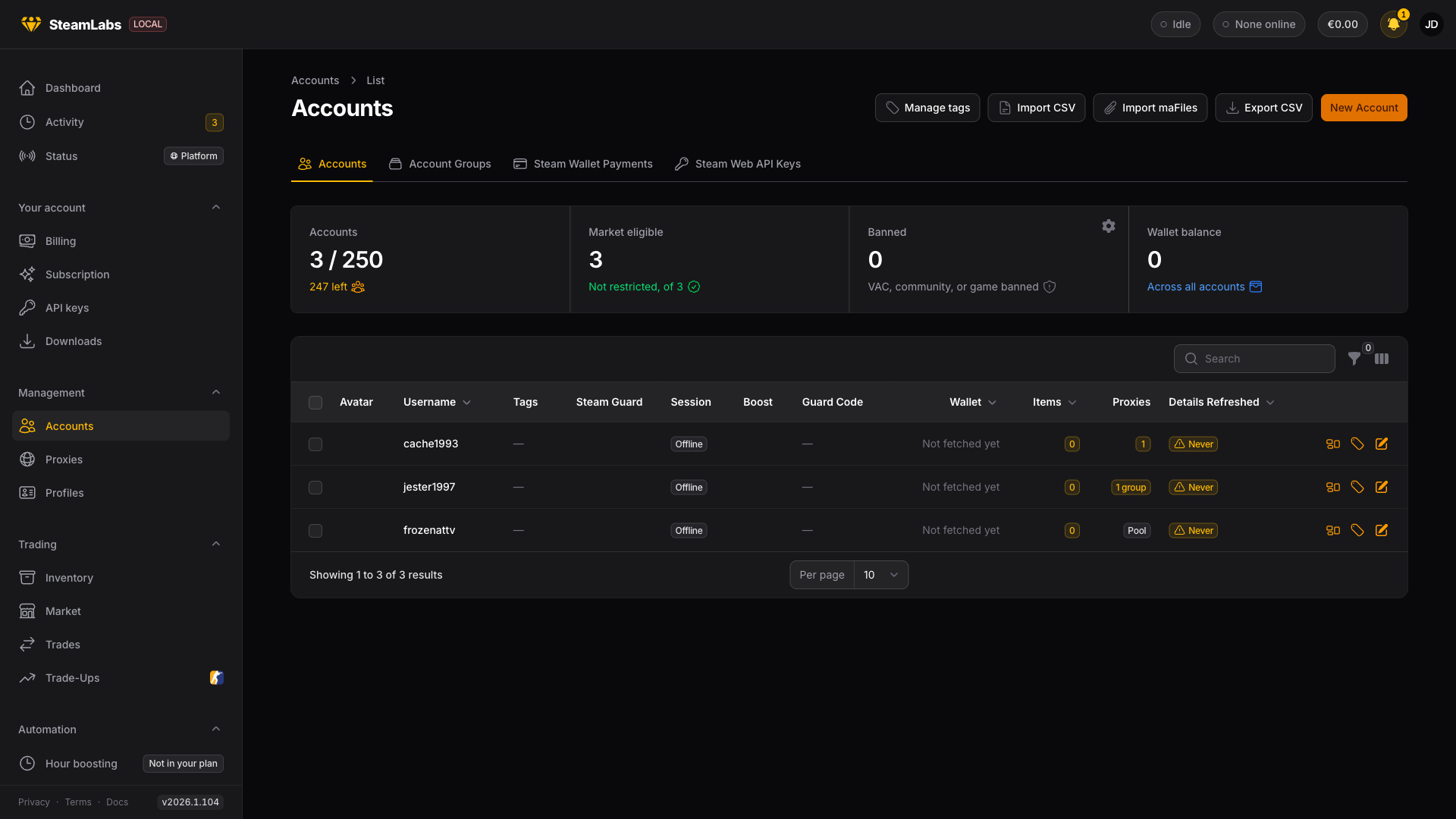Open Trades in the sidebar

(121, 645)
